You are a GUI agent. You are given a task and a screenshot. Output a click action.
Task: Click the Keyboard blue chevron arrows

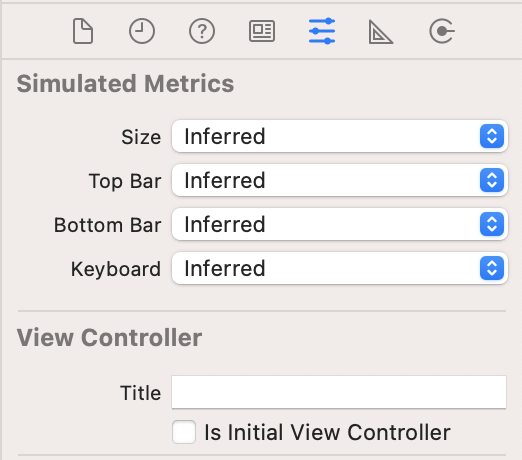click(492, 268)
